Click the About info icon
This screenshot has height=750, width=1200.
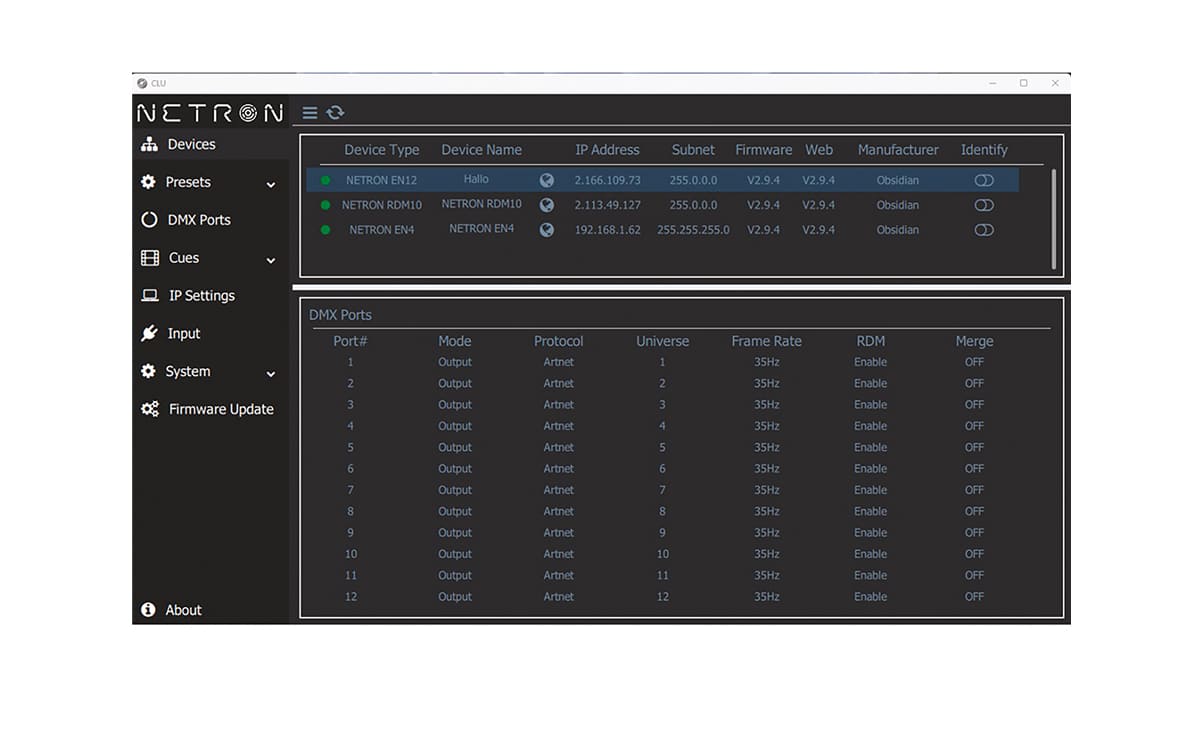(148, 609)
